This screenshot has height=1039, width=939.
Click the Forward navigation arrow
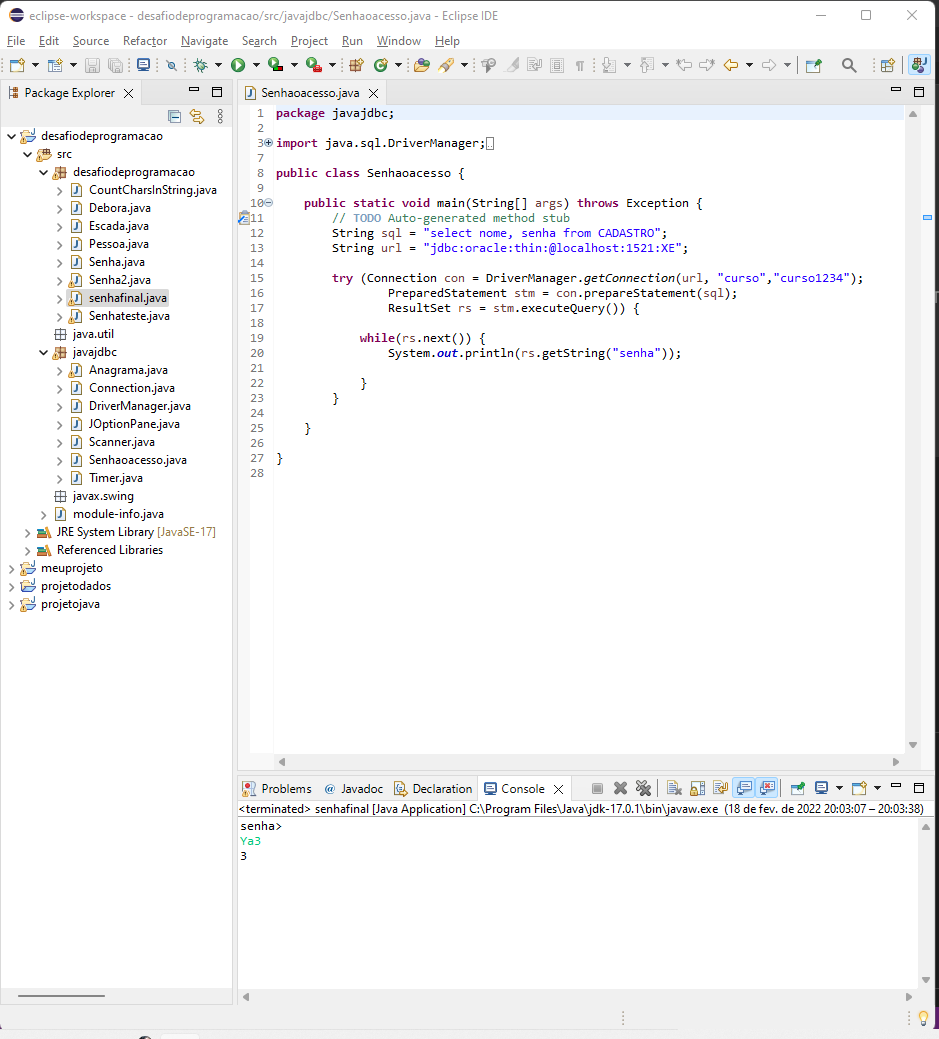pos(769,65)
